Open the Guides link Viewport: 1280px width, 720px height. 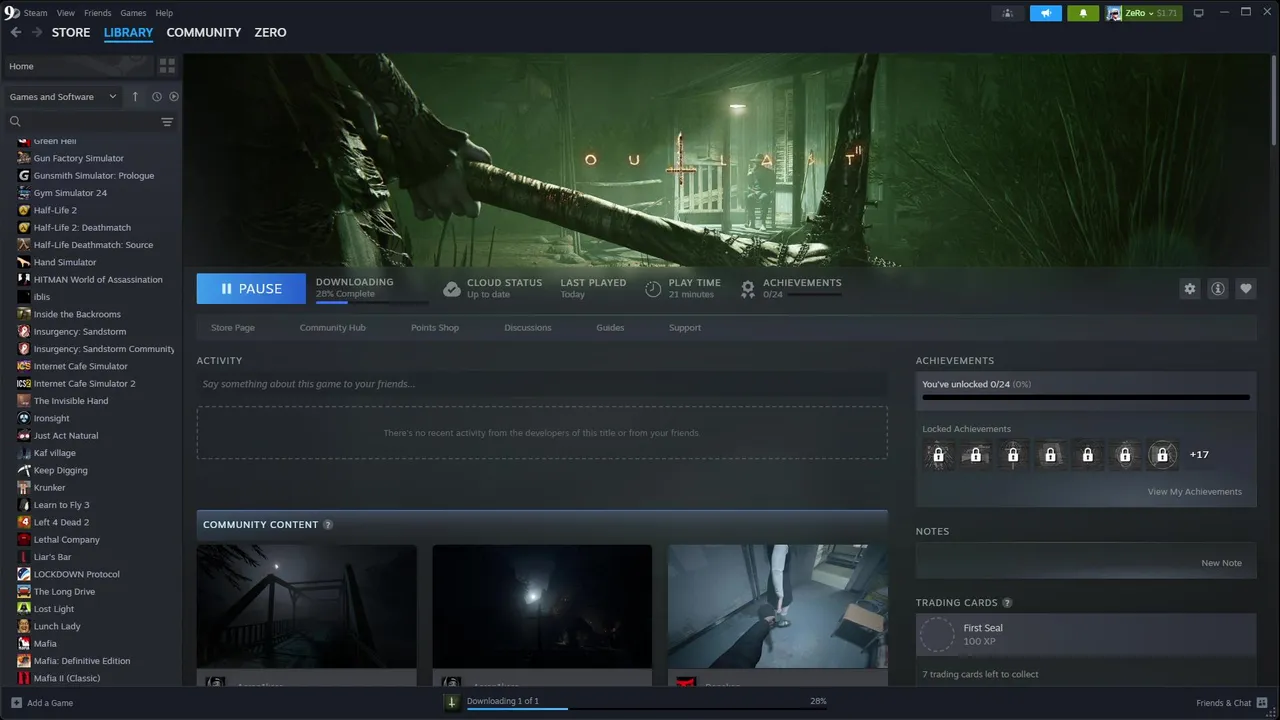click(610, 328)
